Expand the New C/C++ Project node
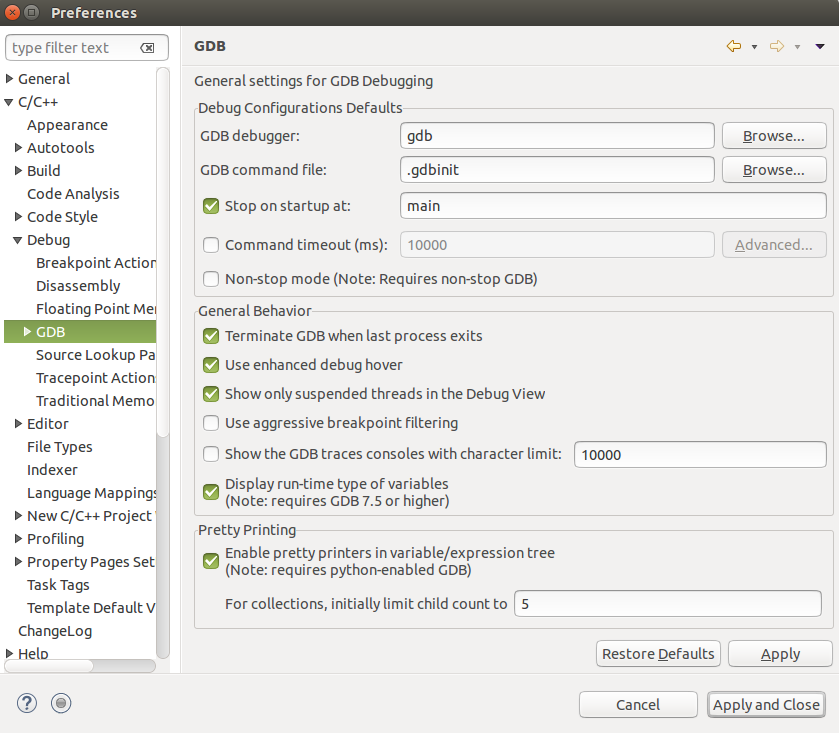This screenshot has width=839, height=733. pyautogui.click(x=18, y=516)
